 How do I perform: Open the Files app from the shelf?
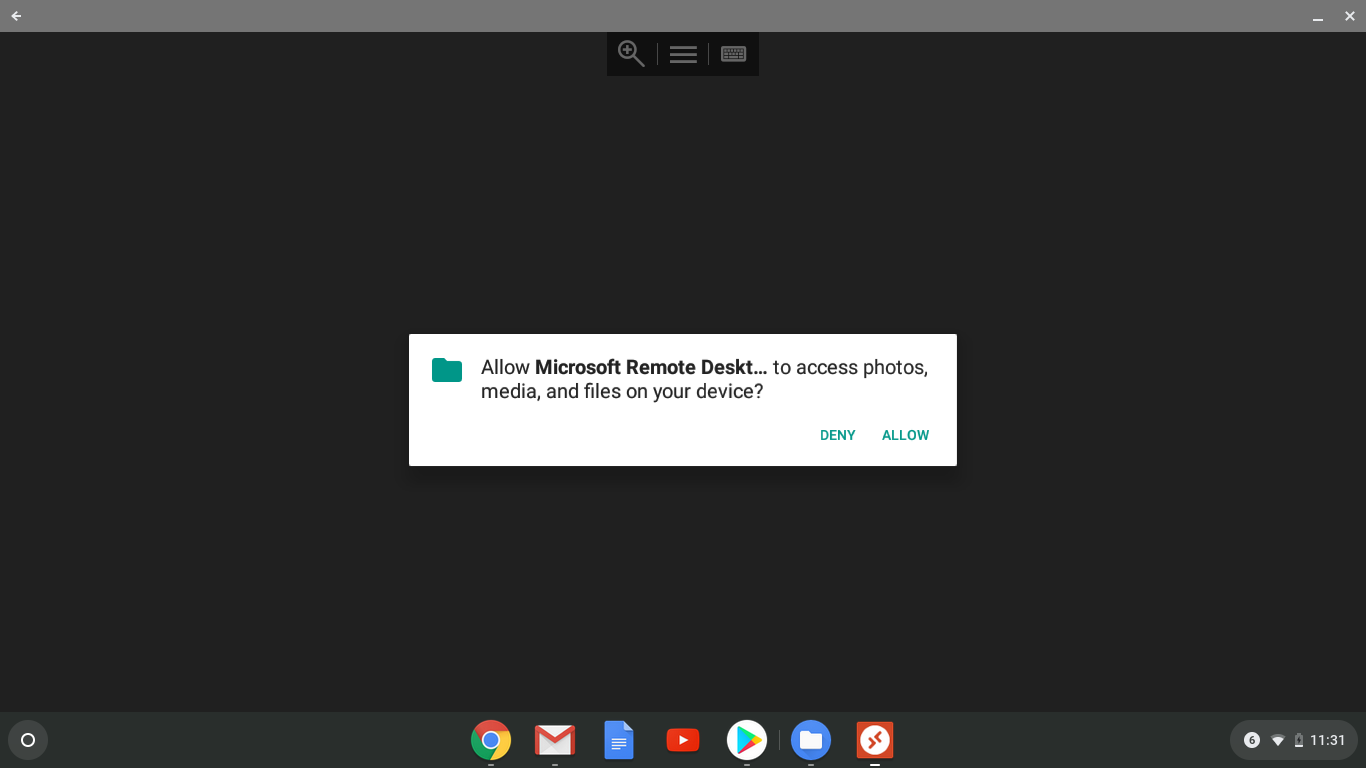pos(811,740)
